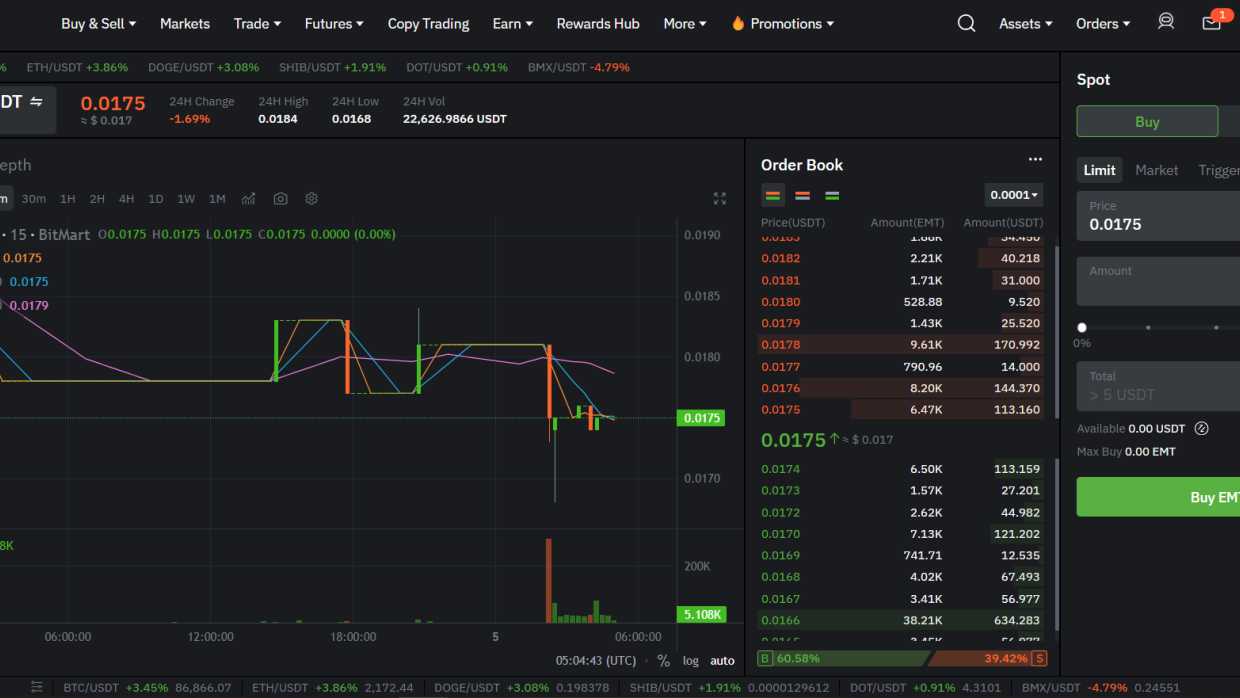Expand the chart to fullscreen

coord(720,199)
